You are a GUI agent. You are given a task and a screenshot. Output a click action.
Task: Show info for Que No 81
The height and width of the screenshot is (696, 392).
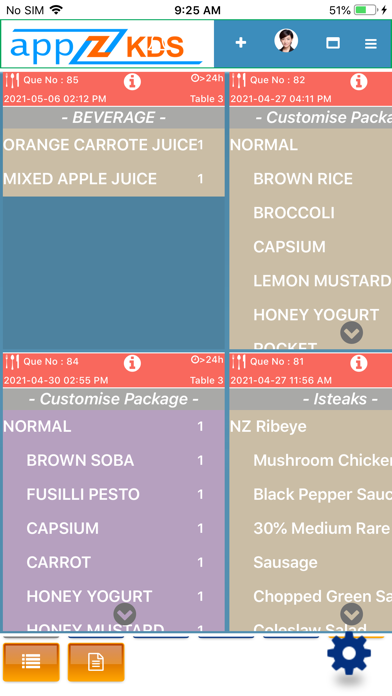359,363
